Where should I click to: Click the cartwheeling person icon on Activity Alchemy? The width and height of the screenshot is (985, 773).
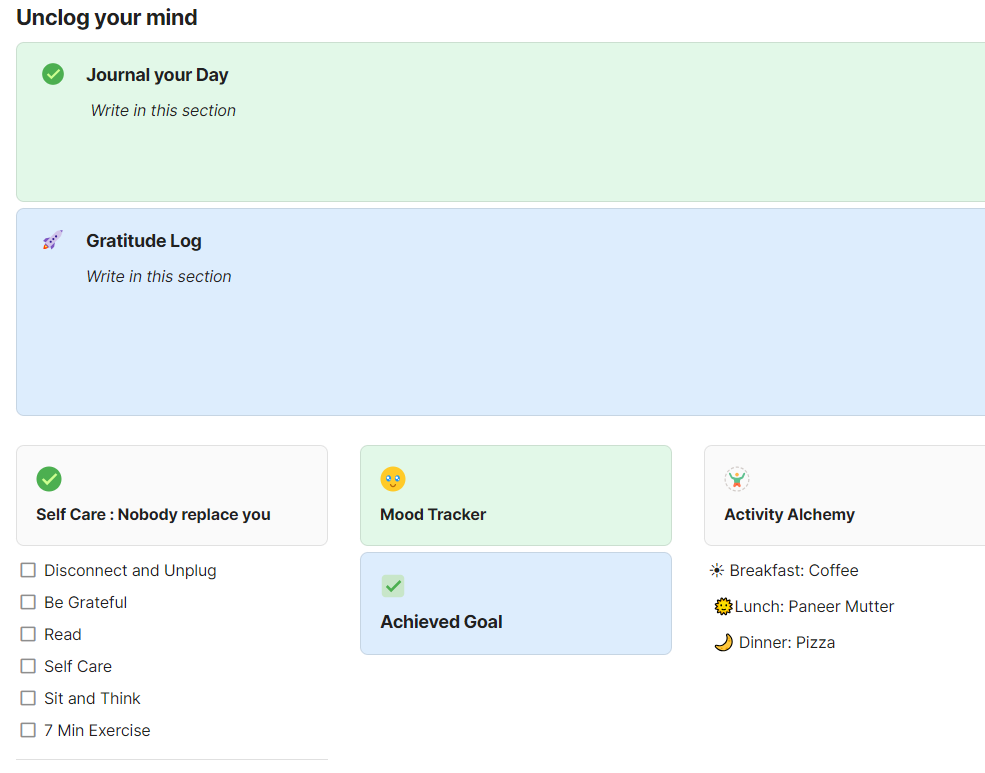pyautogui.click(x=737, y=479)
